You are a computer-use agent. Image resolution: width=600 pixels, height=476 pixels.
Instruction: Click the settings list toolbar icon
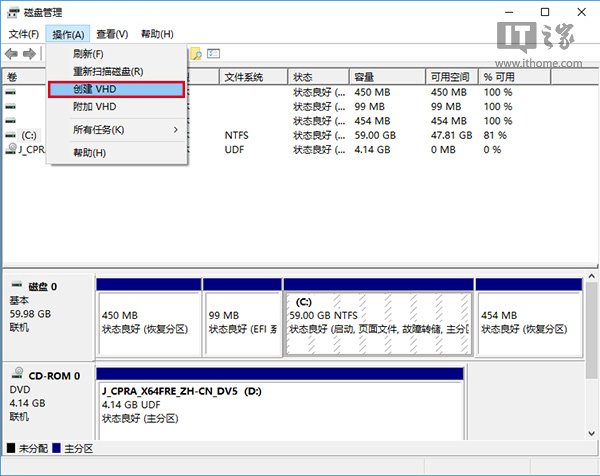point(214,53)
